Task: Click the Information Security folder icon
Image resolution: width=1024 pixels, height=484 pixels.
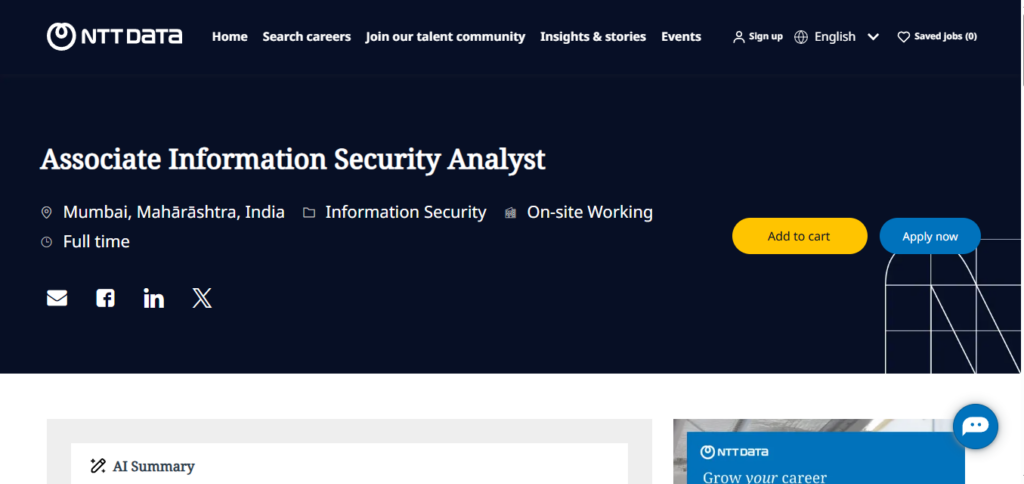Action: (x=309, y=212)
